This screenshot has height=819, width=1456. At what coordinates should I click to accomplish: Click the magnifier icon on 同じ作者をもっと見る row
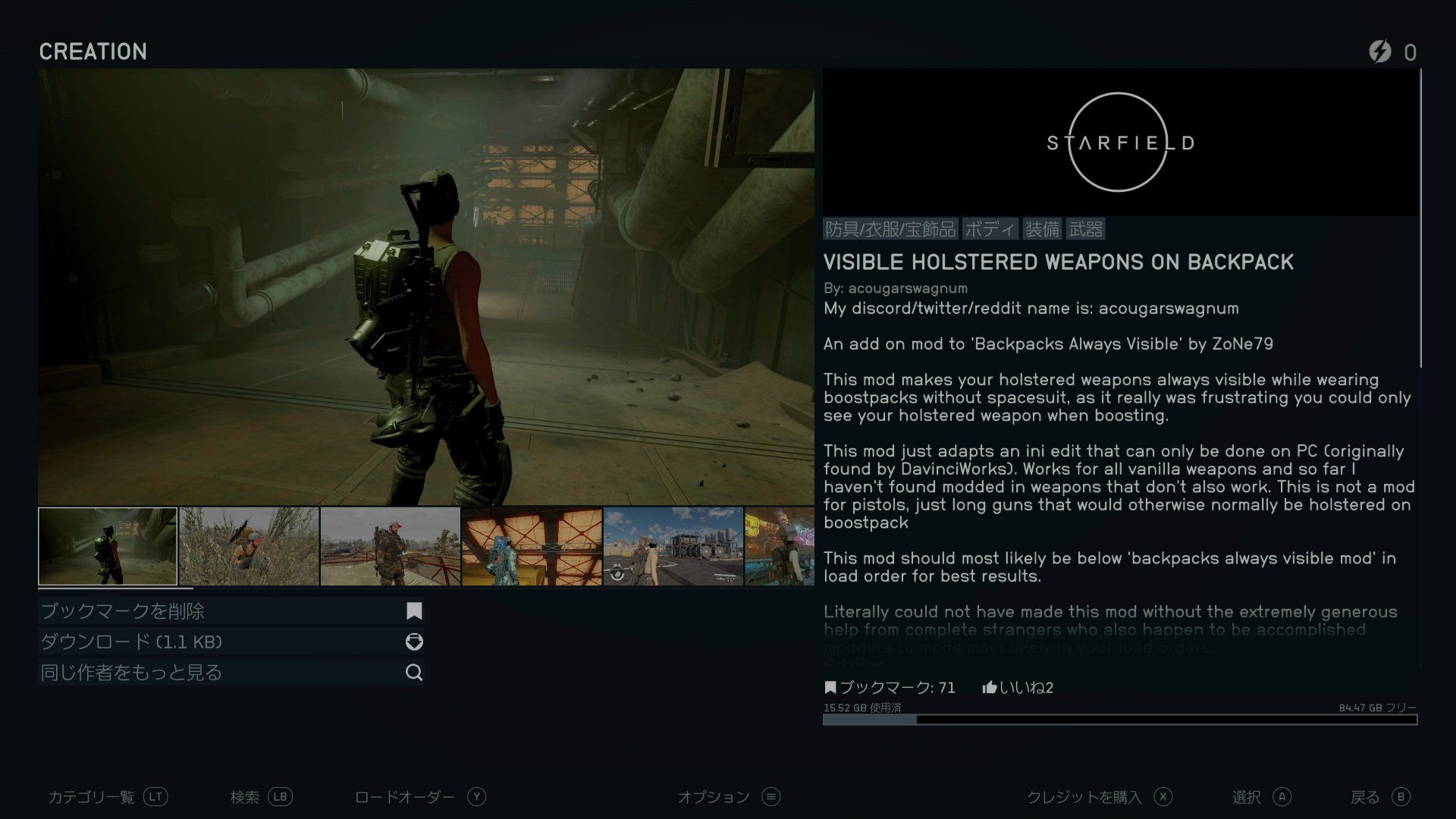(414, 673)
